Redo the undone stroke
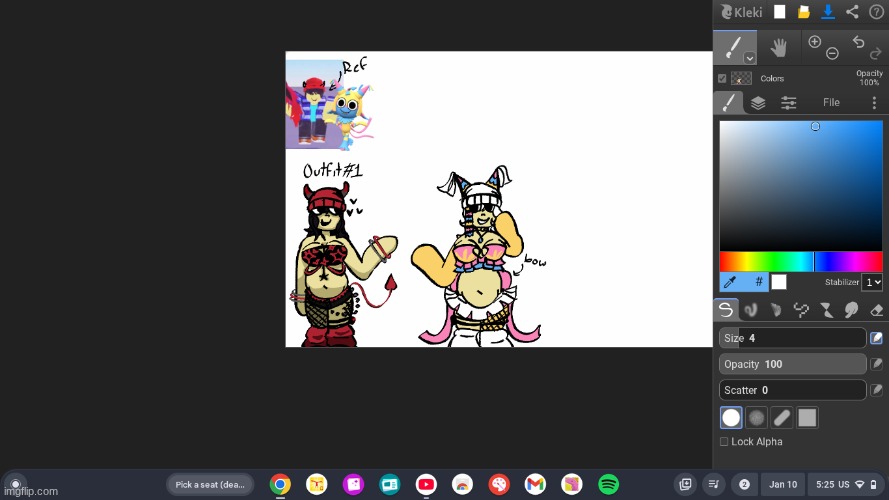 [x=875, y=53]
